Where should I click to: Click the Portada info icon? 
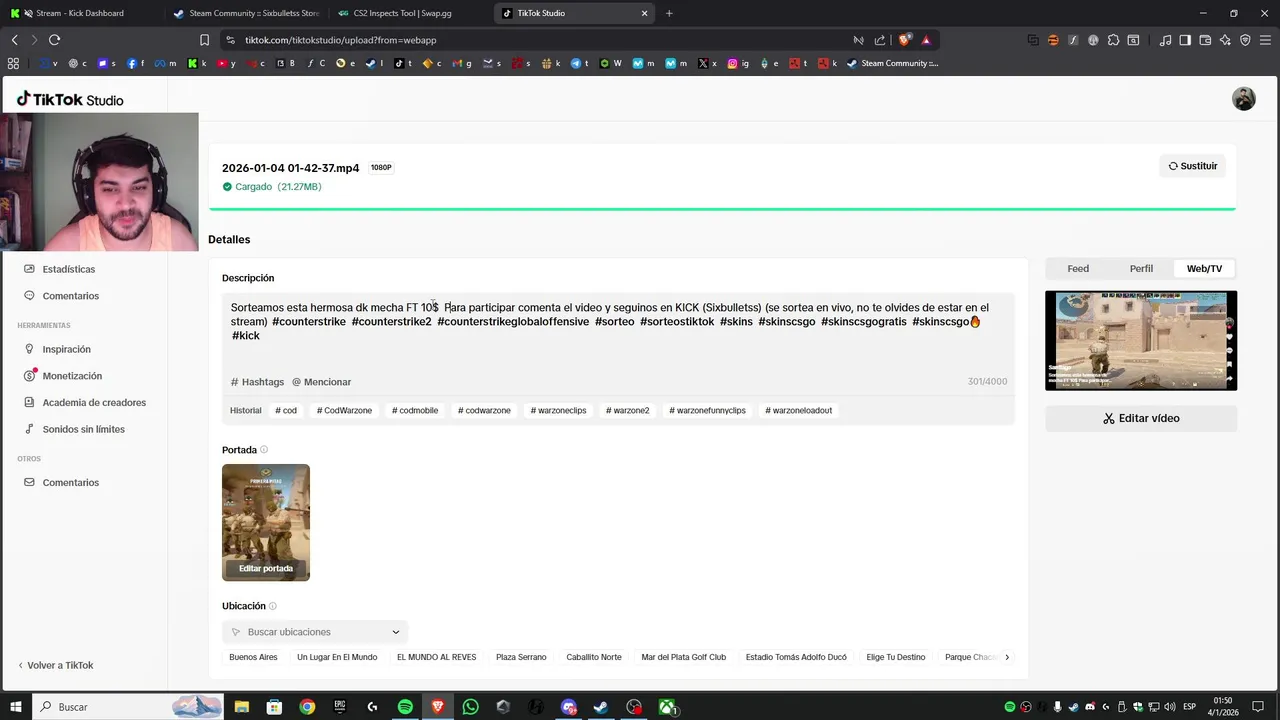264,450
